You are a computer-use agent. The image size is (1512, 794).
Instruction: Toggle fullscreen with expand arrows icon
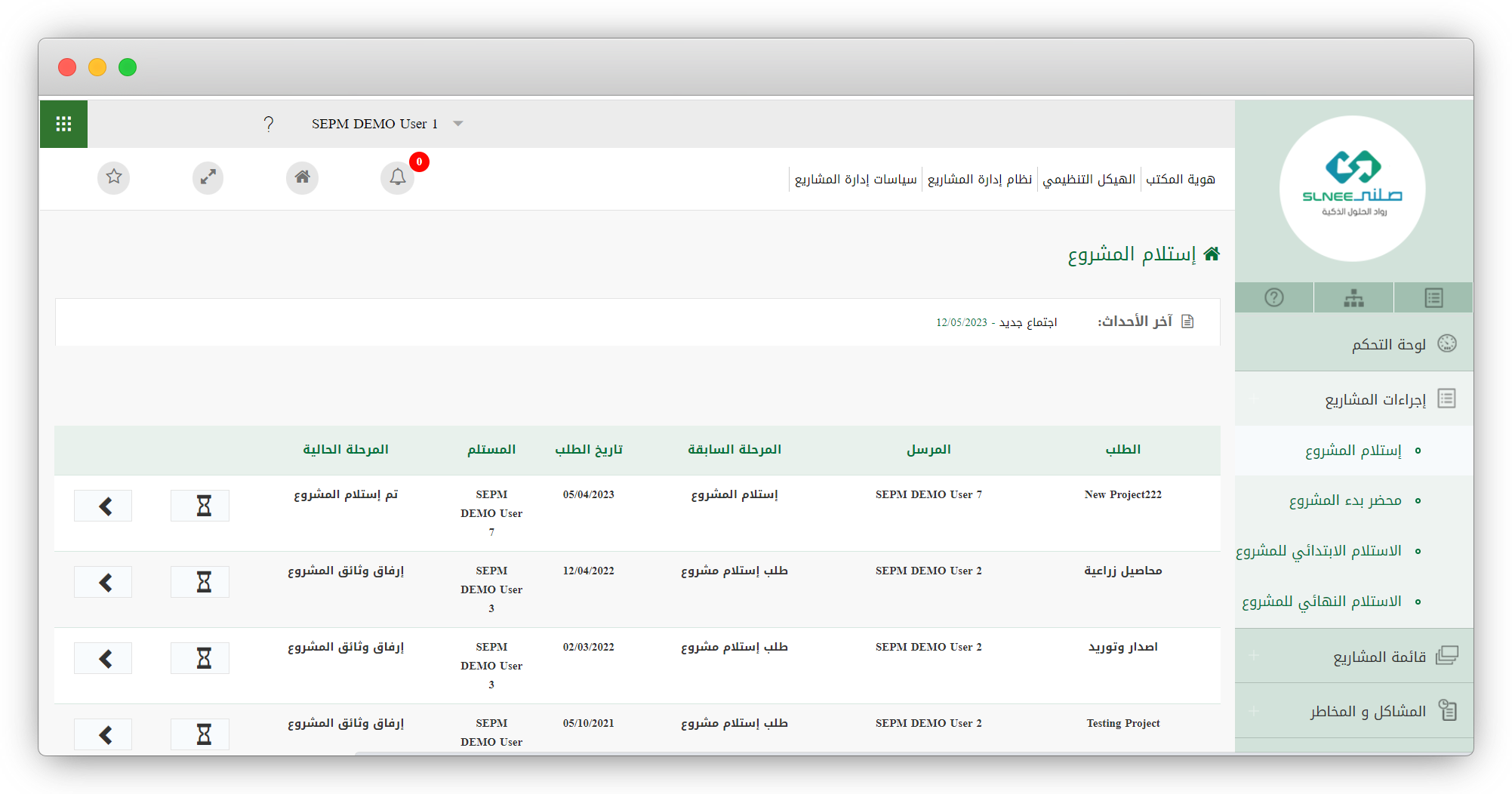(x=208, y=177)
